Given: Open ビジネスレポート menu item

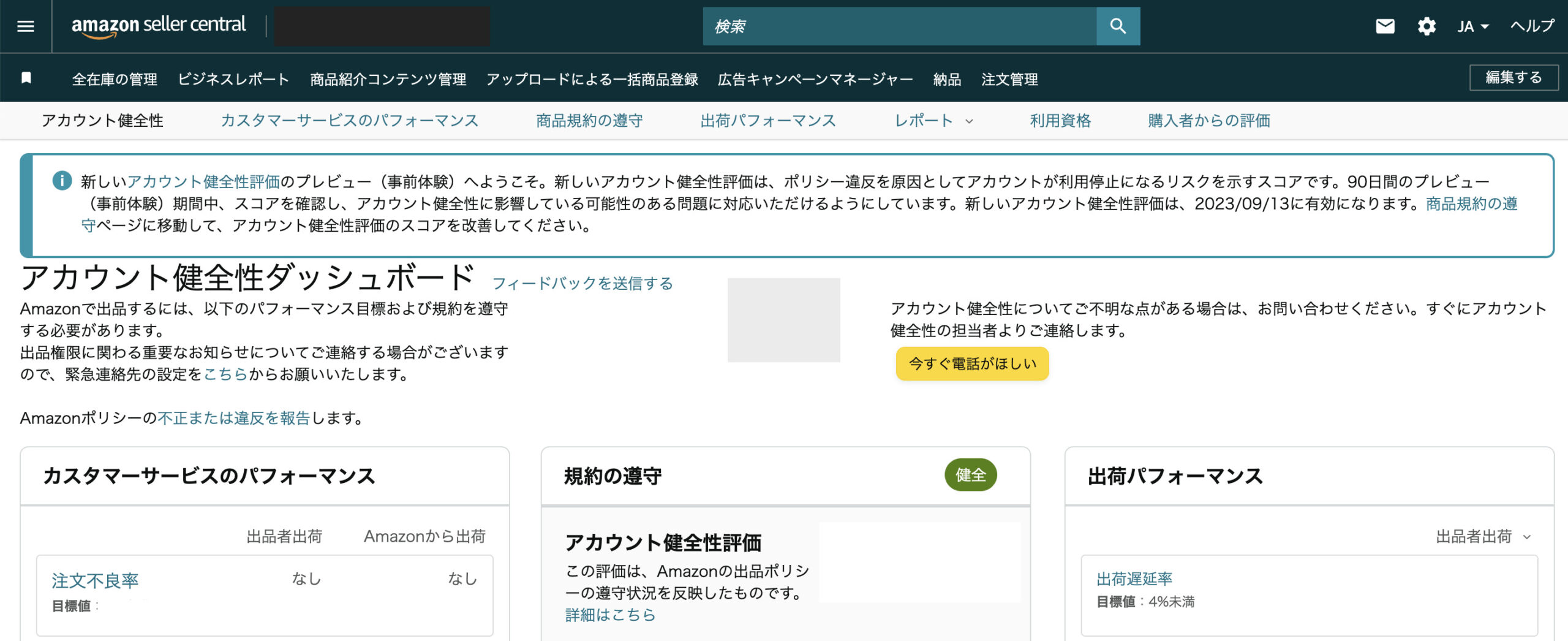Looking at the screenshot, I should (x=233, y=79).
